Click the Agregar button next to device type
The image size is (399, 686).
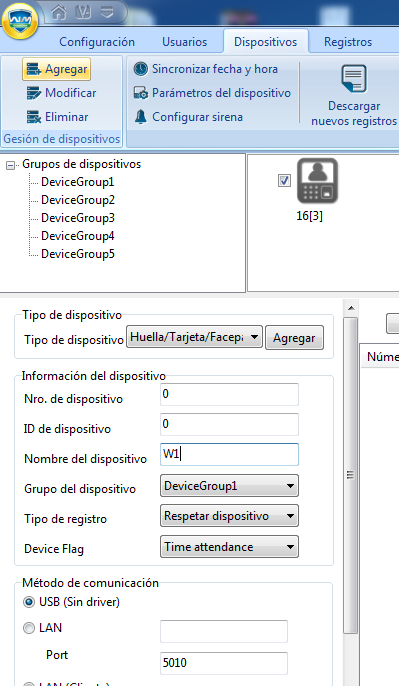click(x=294, y=338)
